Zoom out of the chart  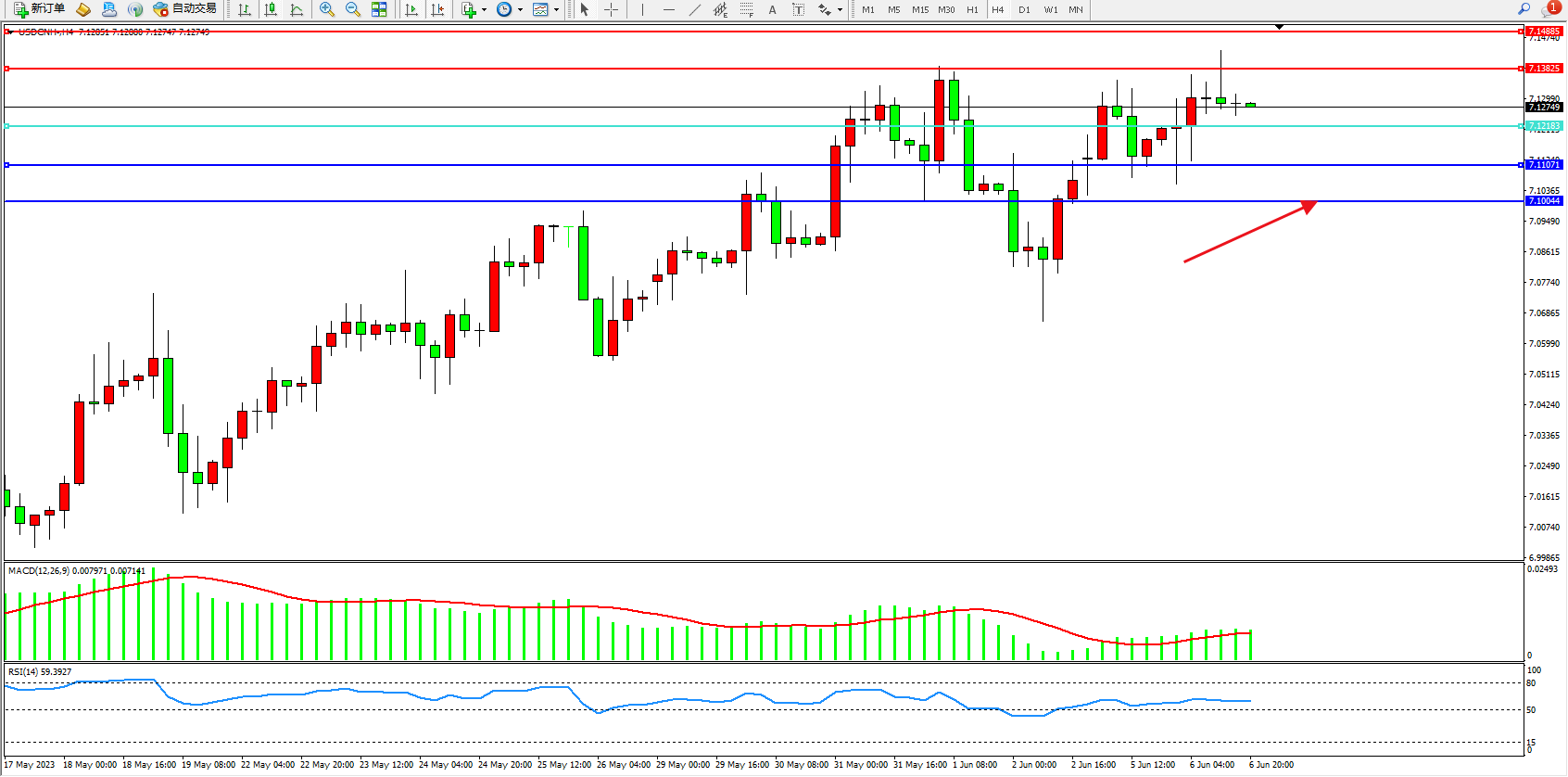point(353,9)
